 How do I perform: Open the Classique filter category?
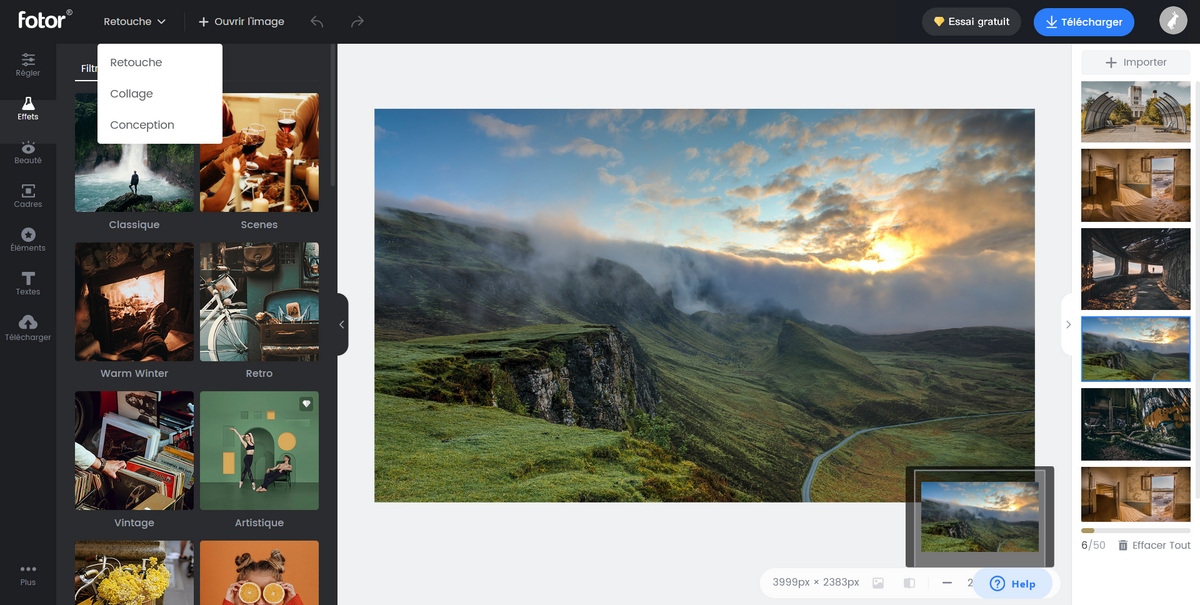pyautogui.click(x=134, y=162)
